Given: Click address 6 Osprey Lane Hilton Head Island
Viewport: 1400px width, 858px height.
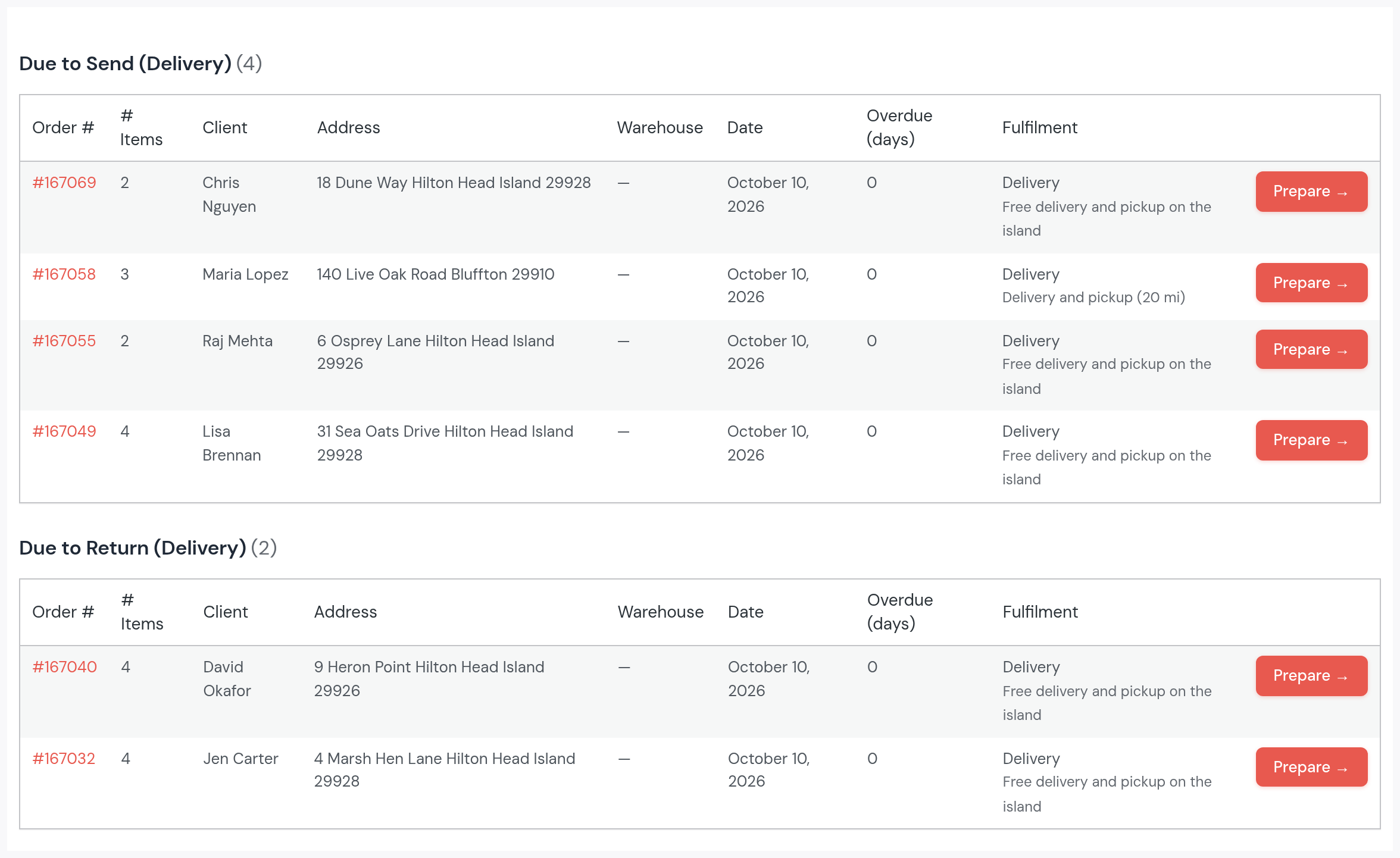Looking at the screenshot, I should 436,352.
